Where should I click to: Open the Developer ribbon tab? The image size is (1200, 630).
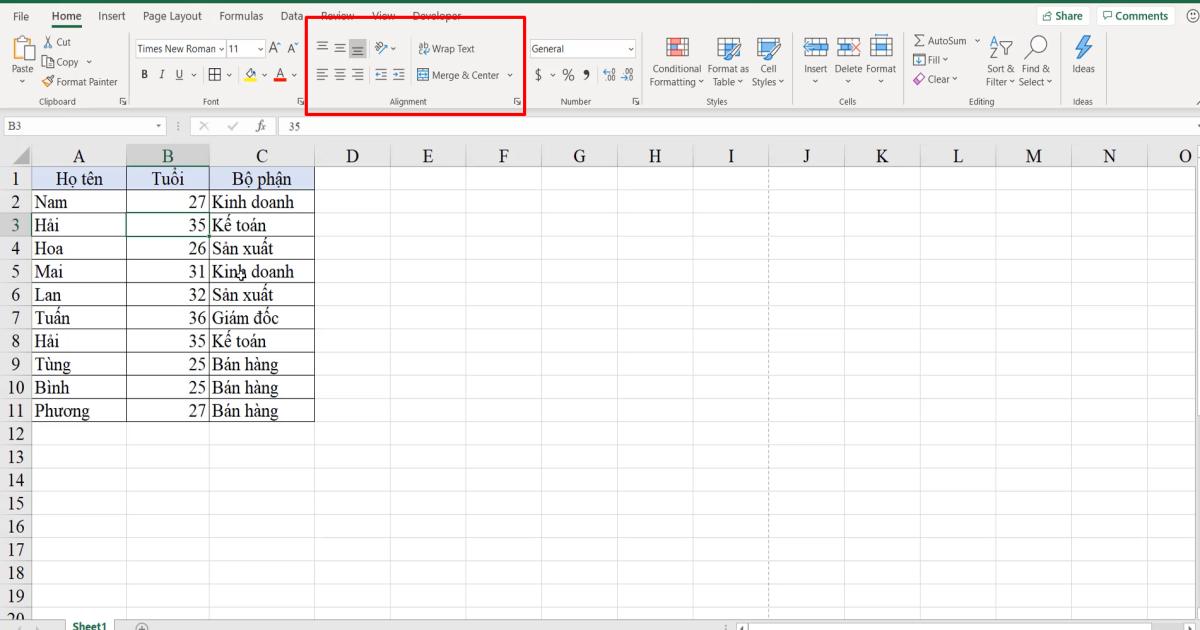click(x=437, y=16)
